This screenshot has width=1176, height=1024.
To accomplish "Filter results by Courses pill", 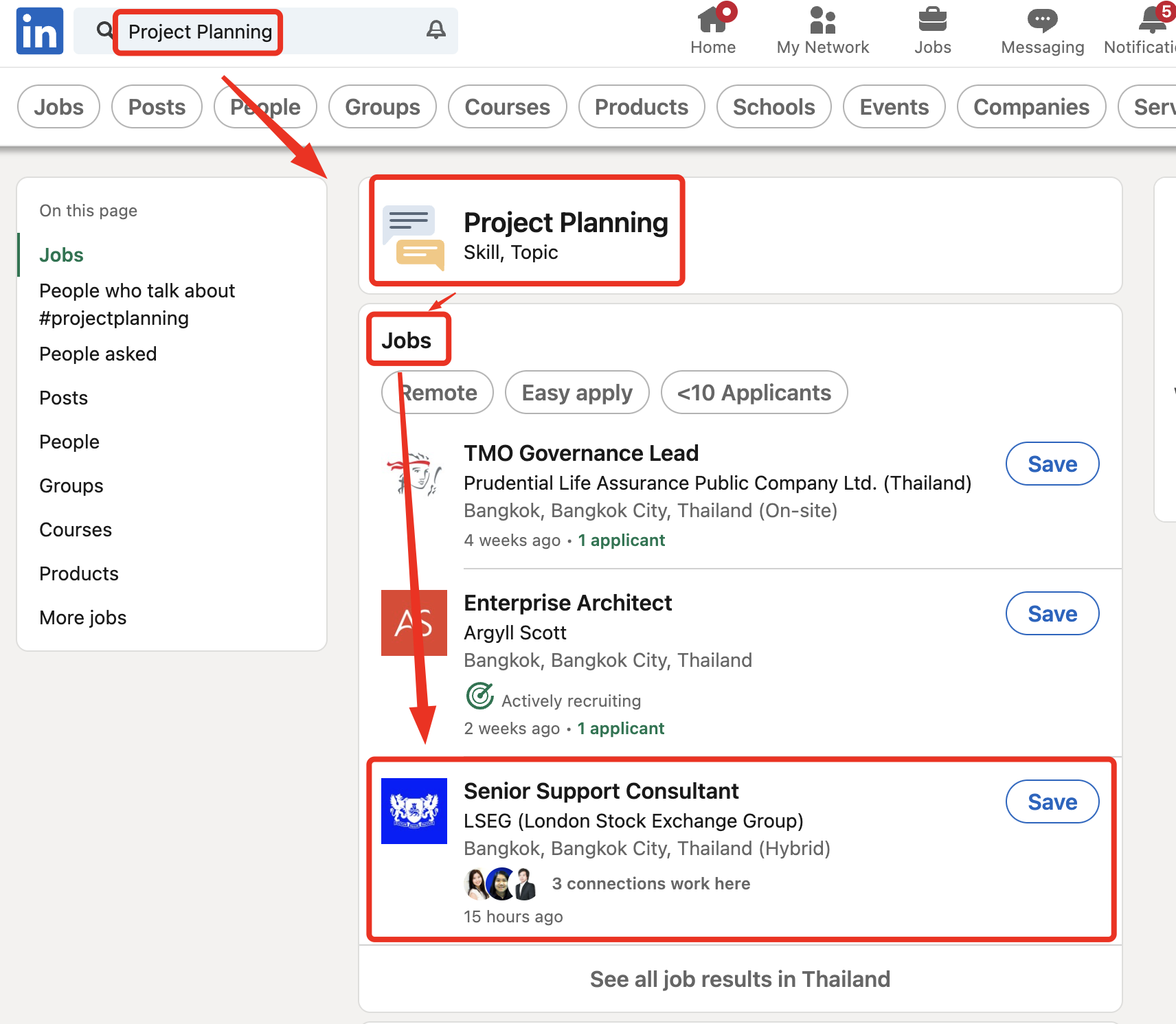I will (x=508, y=106).
